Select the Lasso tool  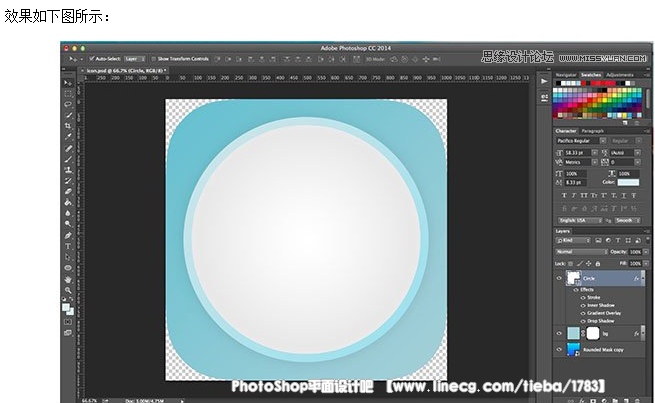pyautogui.click(x=68, y=104)
